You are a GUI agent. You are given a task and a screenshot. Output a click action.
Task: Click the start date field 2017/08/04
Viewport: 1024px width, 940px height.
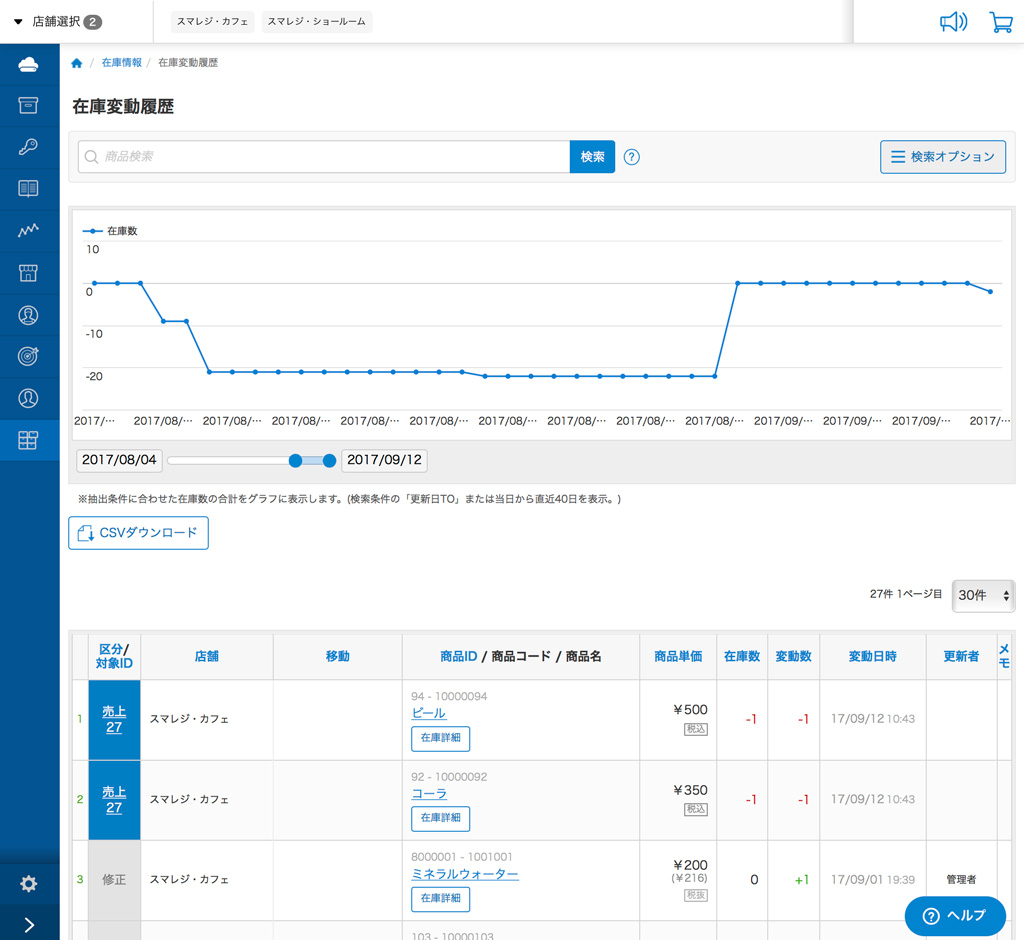coord(119,460)
